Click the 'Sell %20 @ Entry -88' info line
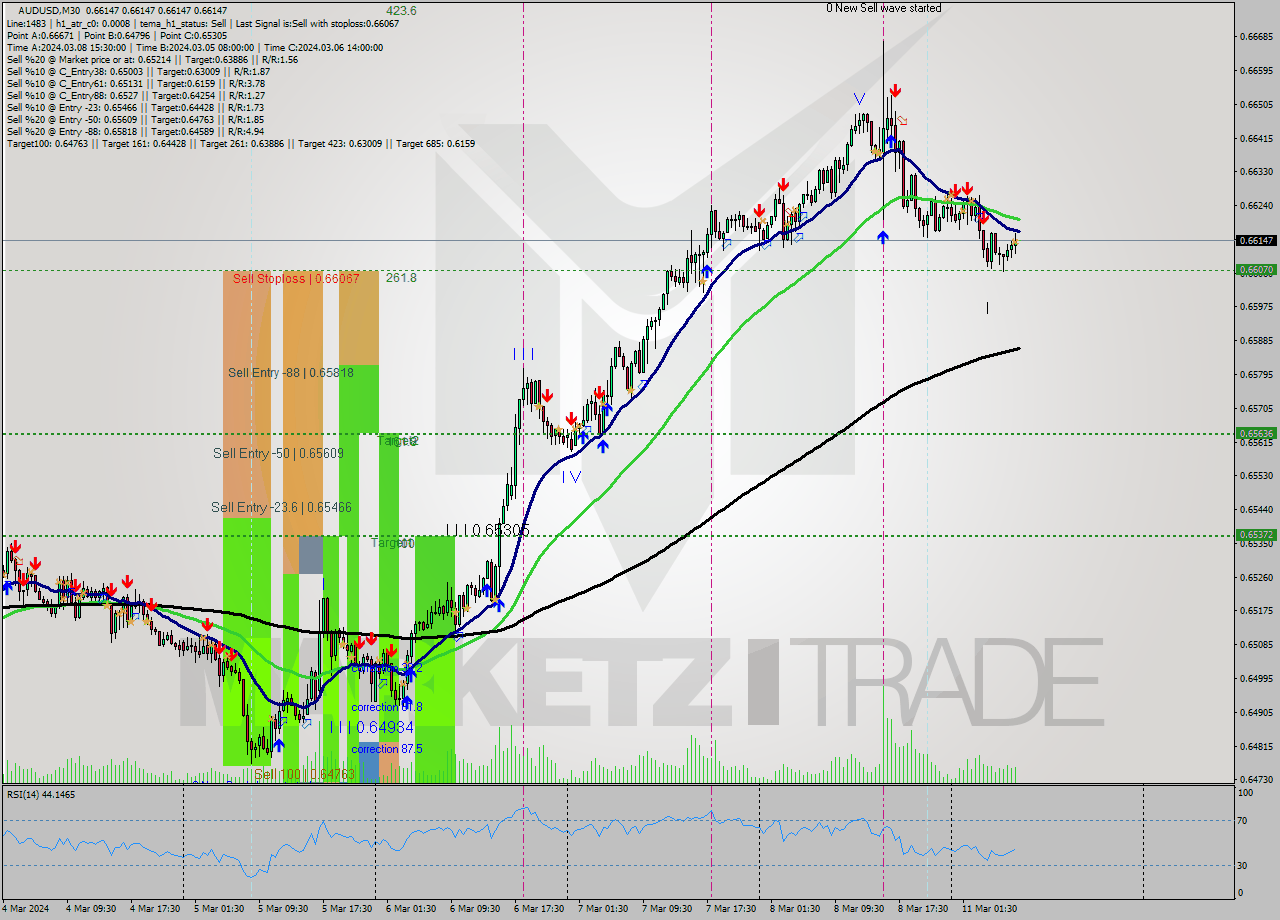This screenshot has height=920, width=1280. 135,131
